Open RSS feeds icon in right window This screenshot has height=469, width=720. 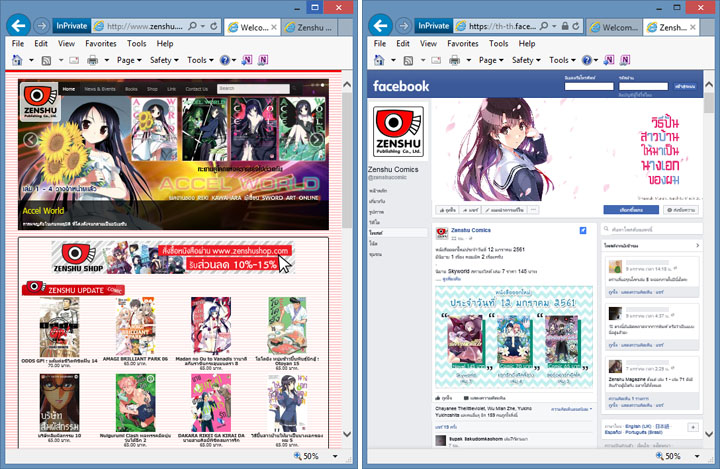coord(408,60)
